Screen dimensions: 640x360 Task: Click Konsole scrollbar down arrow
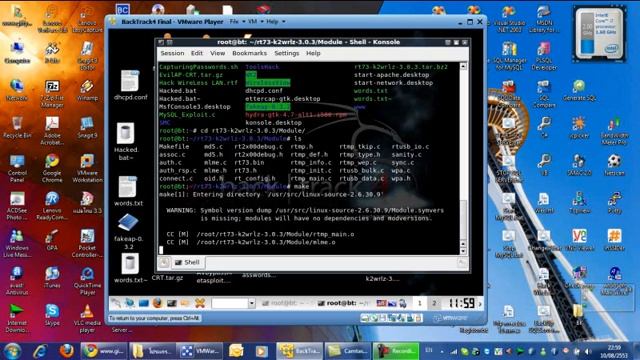pos(463,251)
